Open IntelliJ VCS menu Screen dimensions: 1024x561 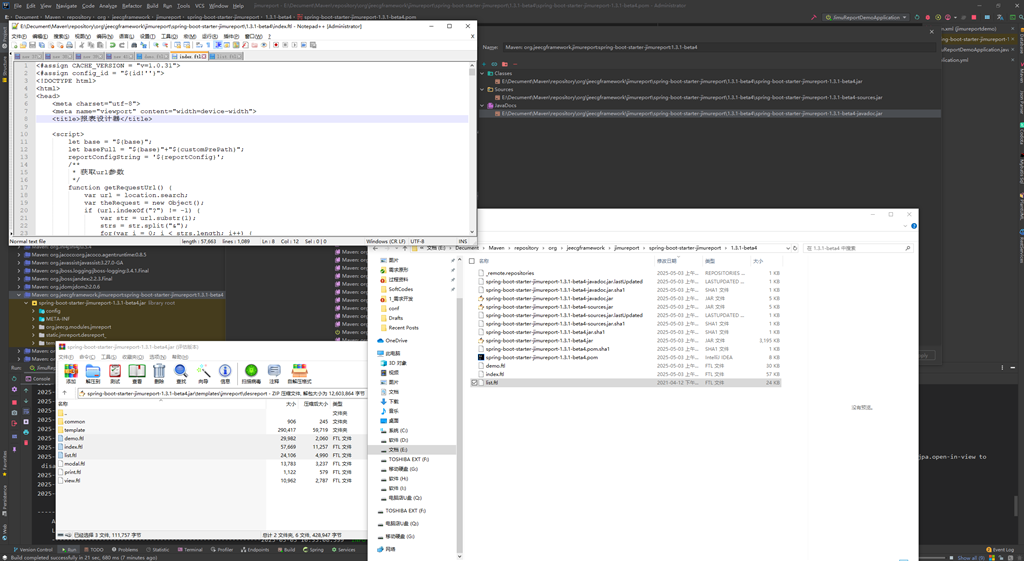point(200,6)
